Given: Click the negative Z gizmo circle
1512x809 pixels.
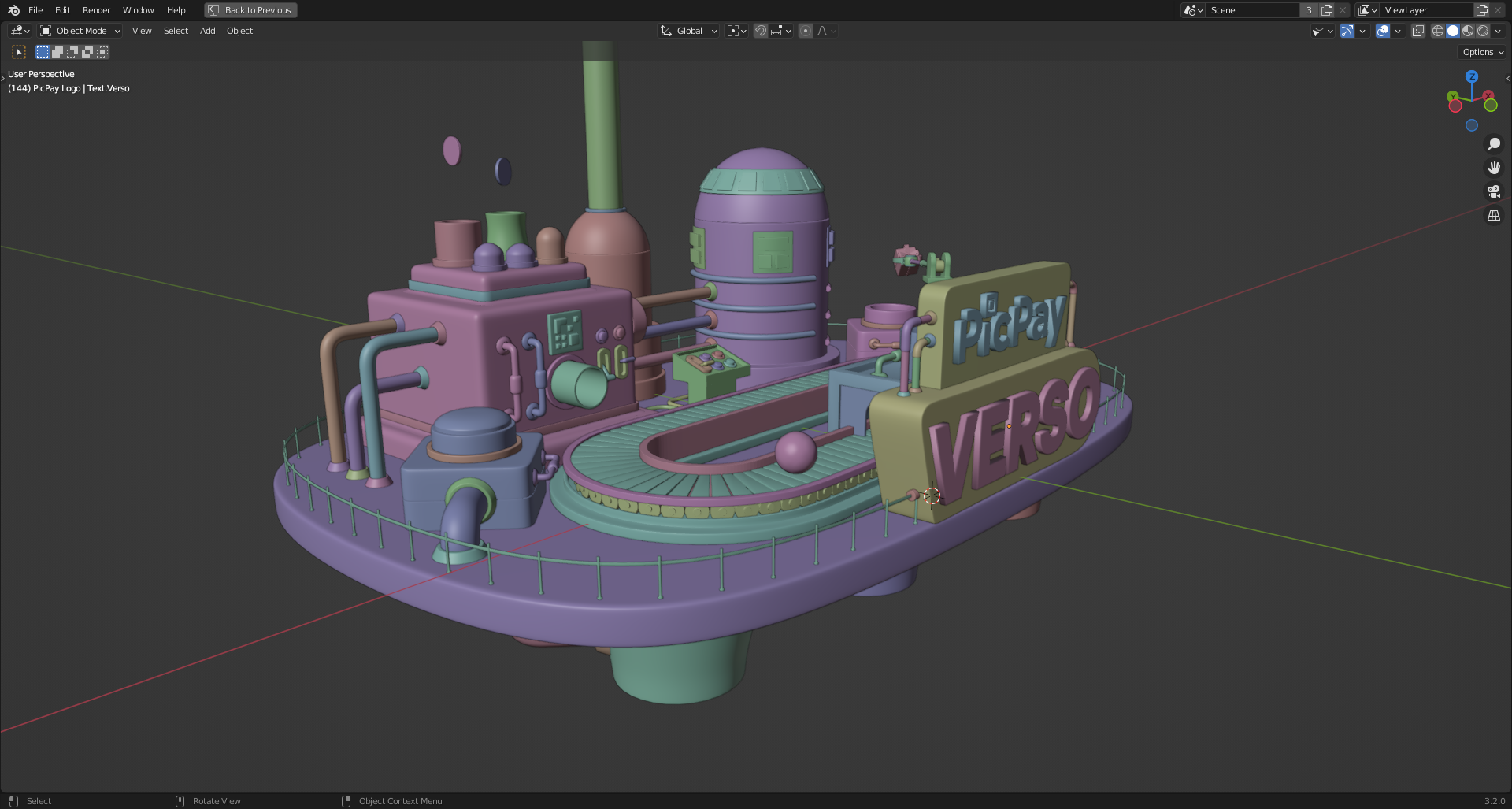Looking at the screenshot, I should pyautogui.click(x=1472, y=125).
